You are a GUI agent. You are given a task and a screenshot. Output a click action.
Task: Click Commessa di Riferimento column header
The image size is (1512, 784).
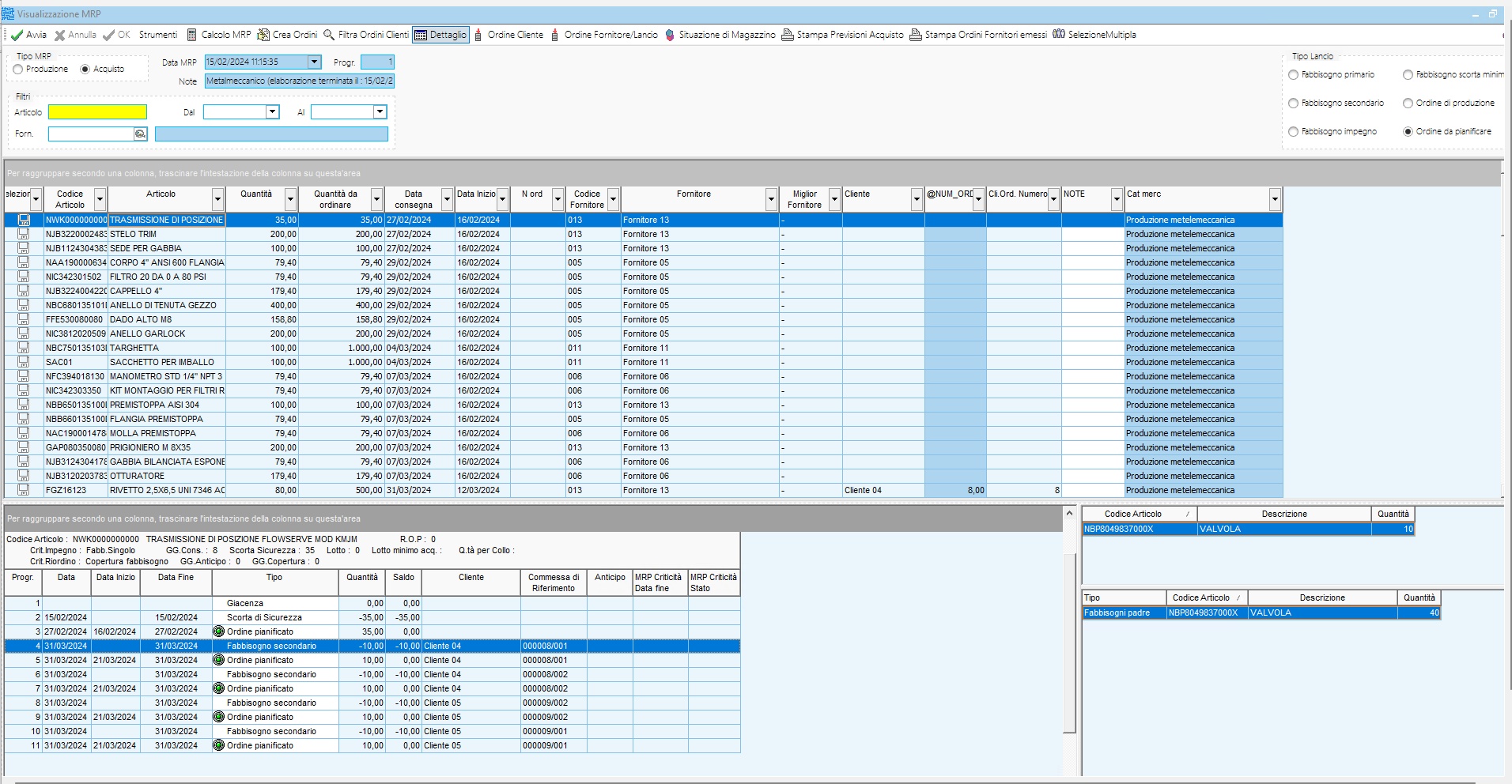(x=554, y=582)
